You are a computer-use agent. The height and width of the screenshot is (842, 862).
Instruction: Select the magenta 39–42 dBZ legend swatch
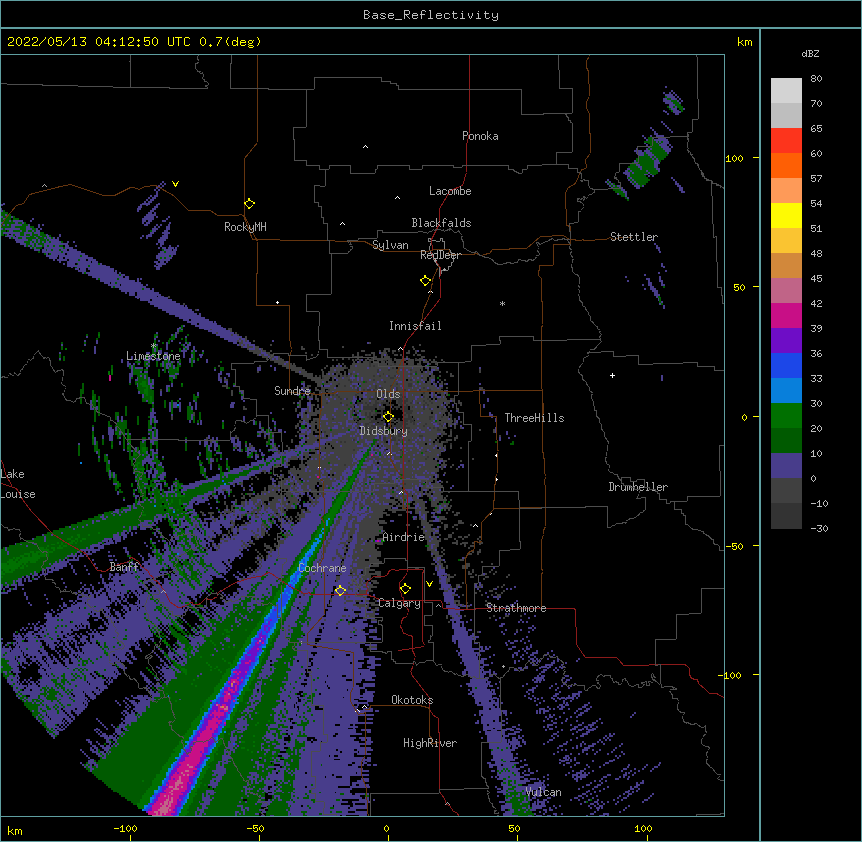click(786, 315)
